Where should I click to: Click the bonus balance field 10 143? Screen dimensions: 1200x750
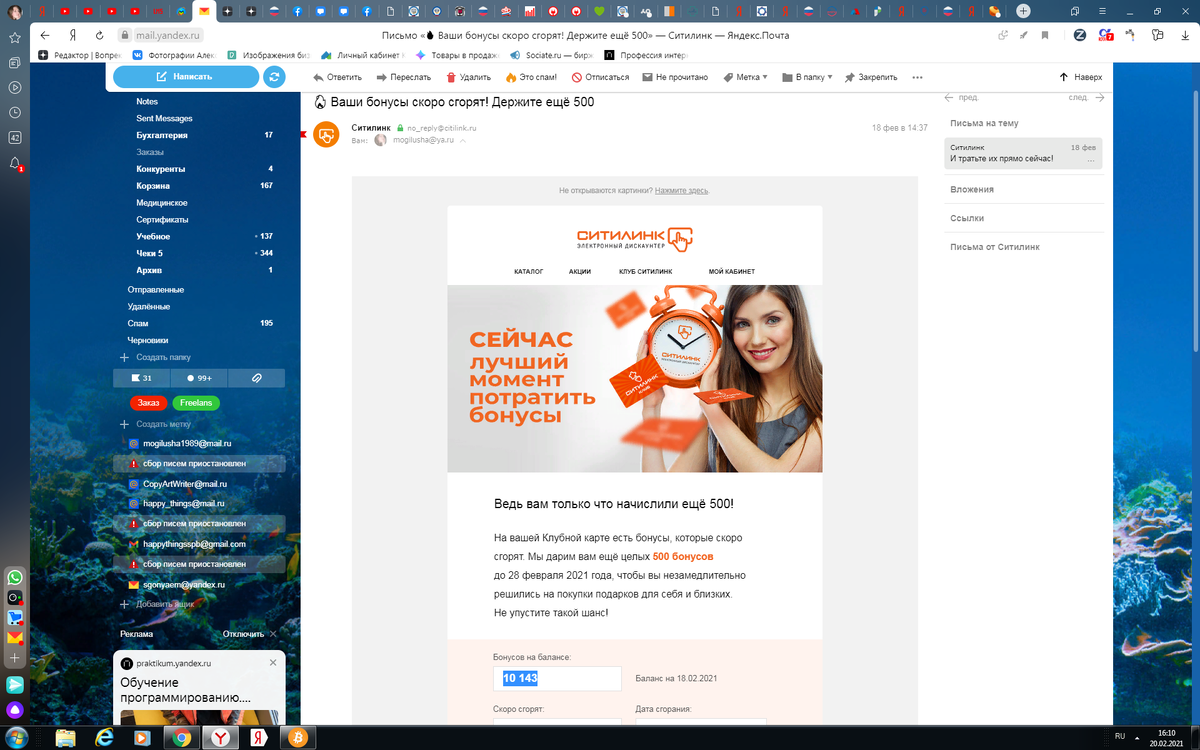557,678
